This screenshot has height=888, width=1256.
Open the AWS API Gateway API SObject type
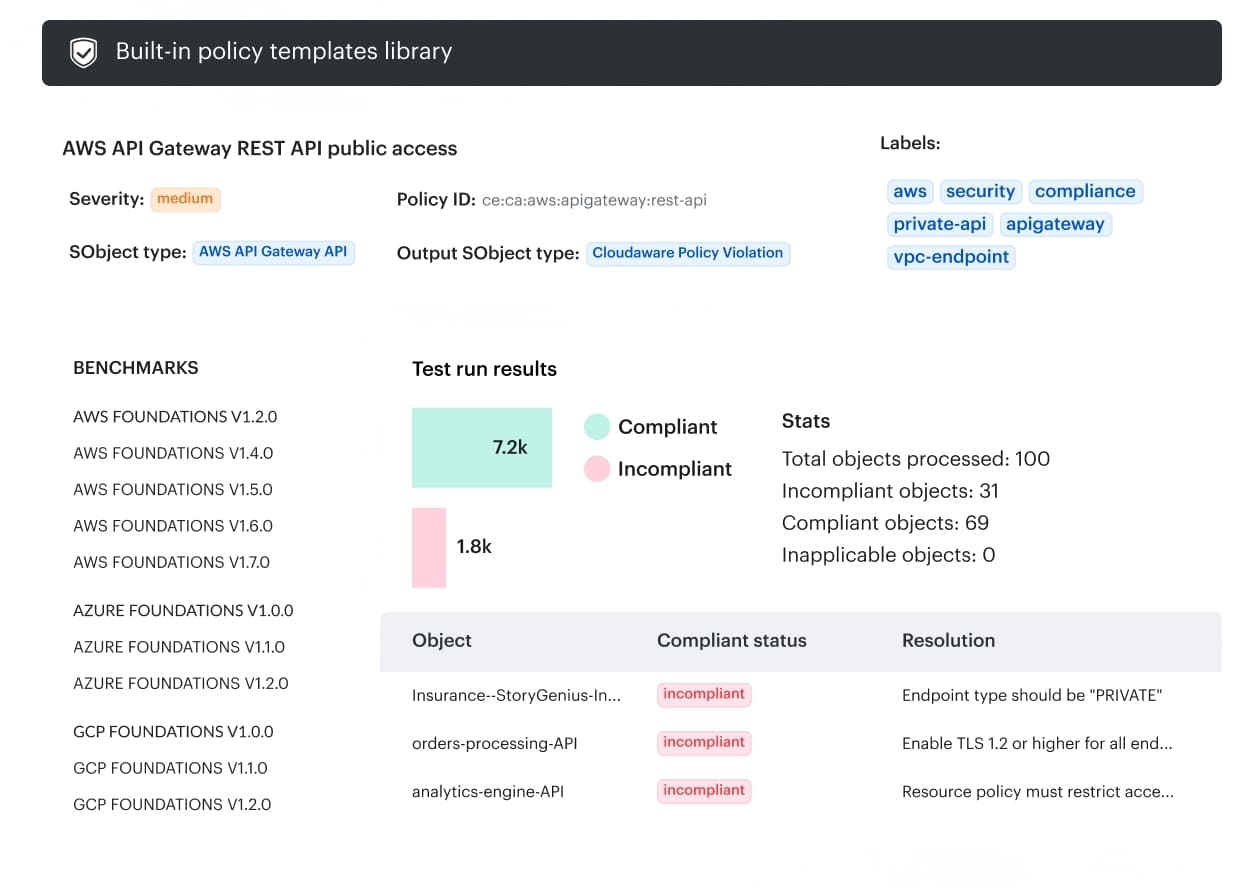coord(273,252)
